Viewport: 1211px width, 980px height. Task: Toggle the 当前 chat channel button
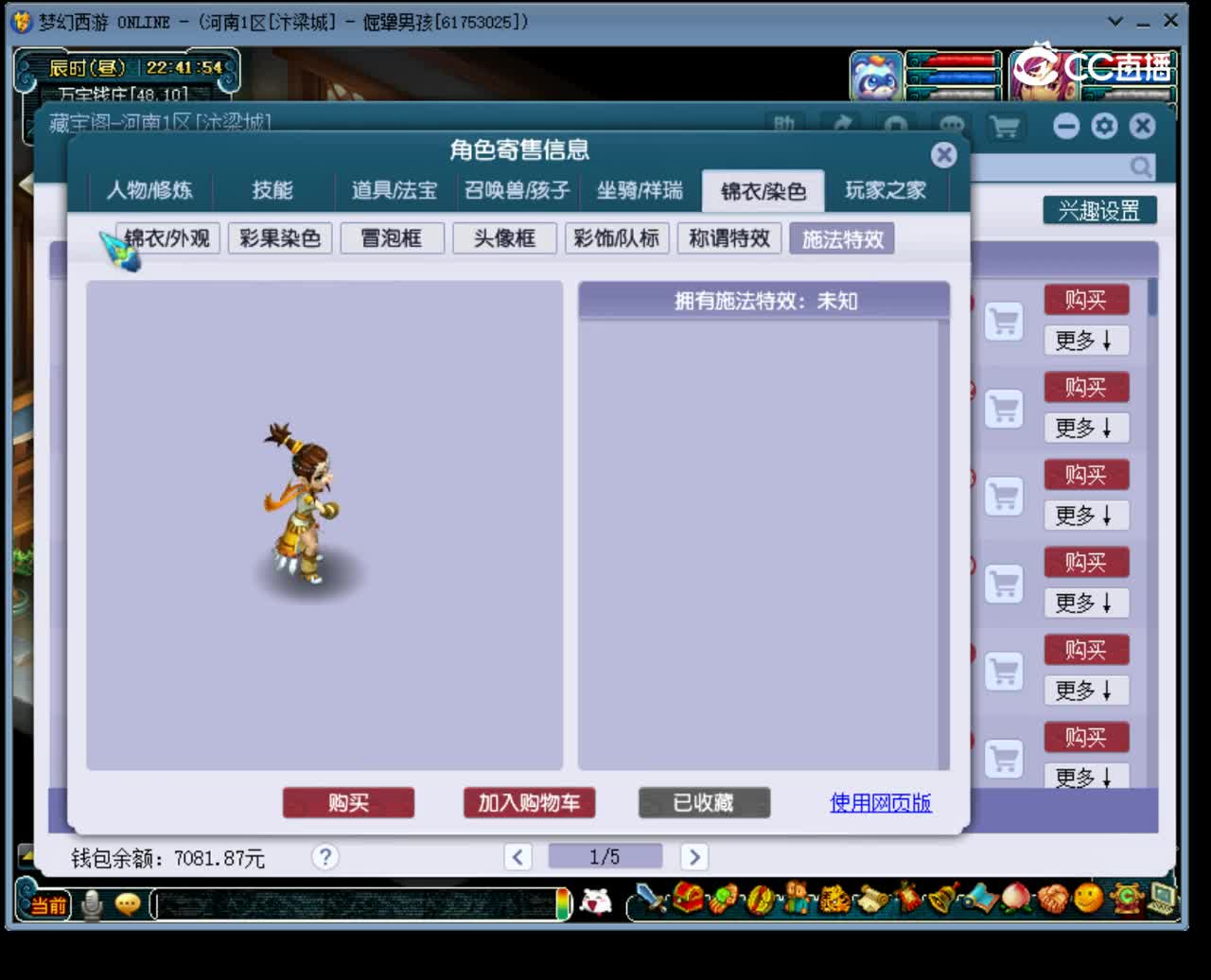(x=47, y=905)
